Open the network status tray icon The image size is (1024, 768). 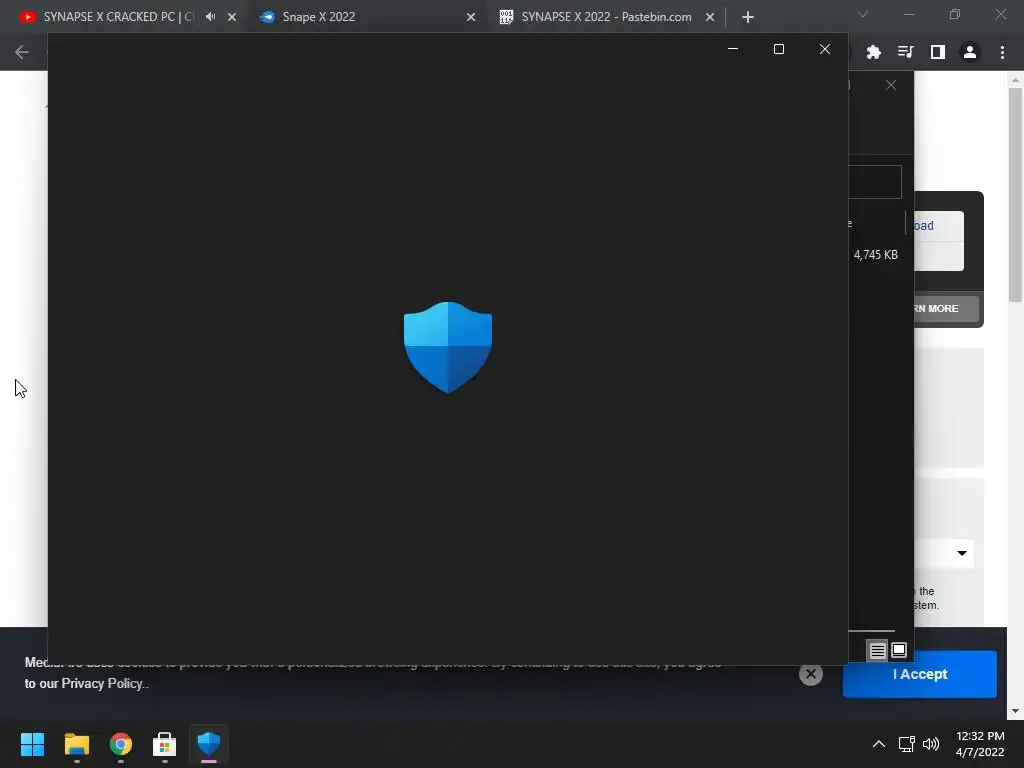pyautogui.click(x=906, y=744)
